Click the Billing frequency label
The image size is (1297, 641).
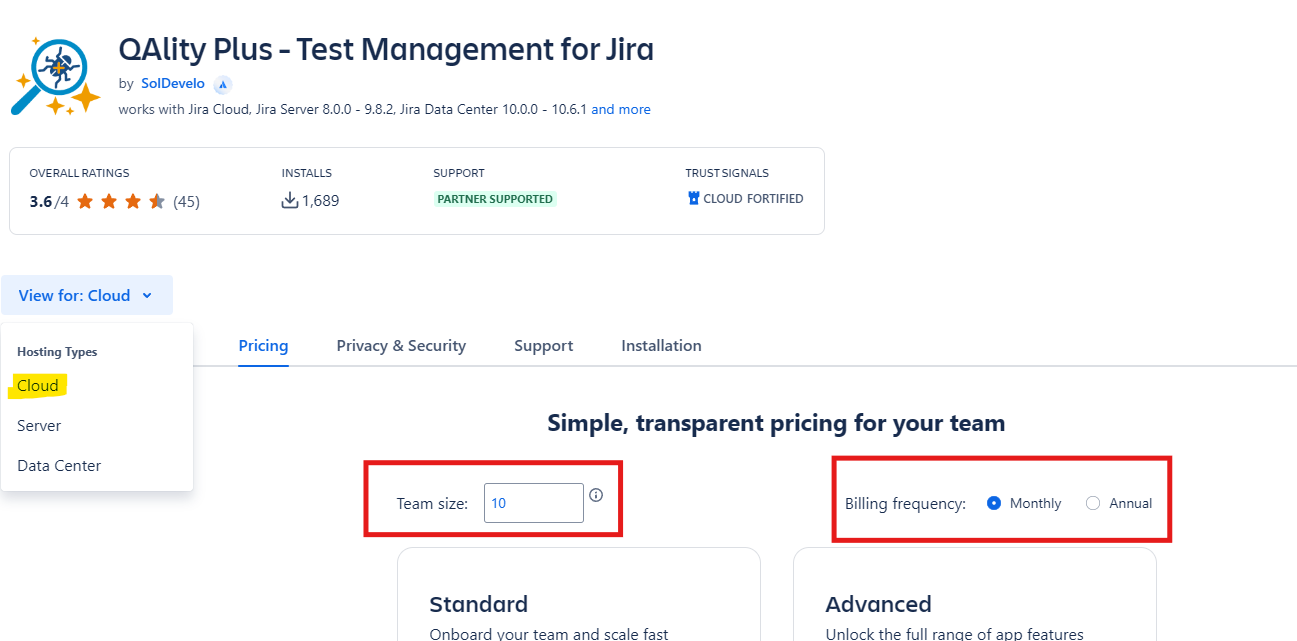coord(905,503)
